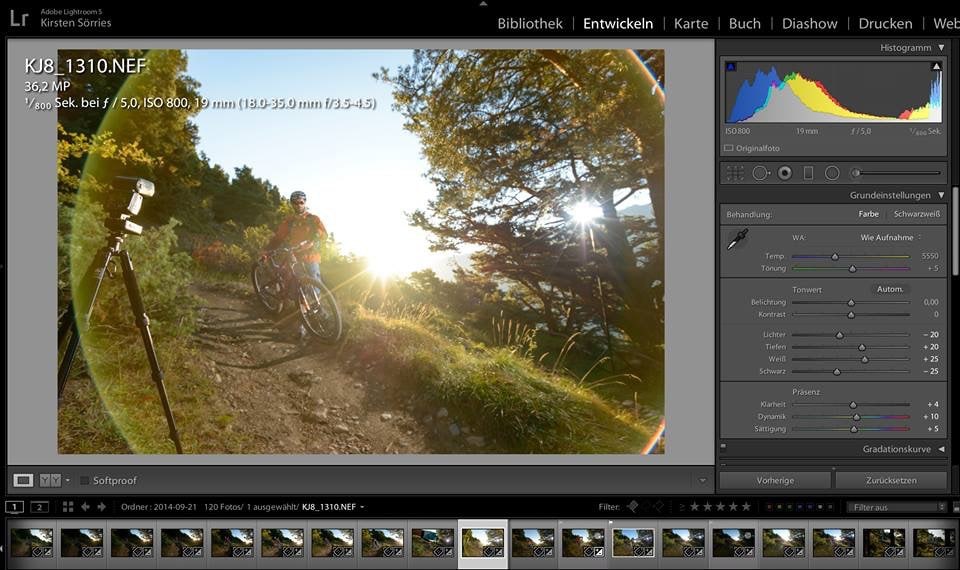Screen dimensions: 960x570
Task: Choose Farbe treatment
Action: click(x=868, y=214)
